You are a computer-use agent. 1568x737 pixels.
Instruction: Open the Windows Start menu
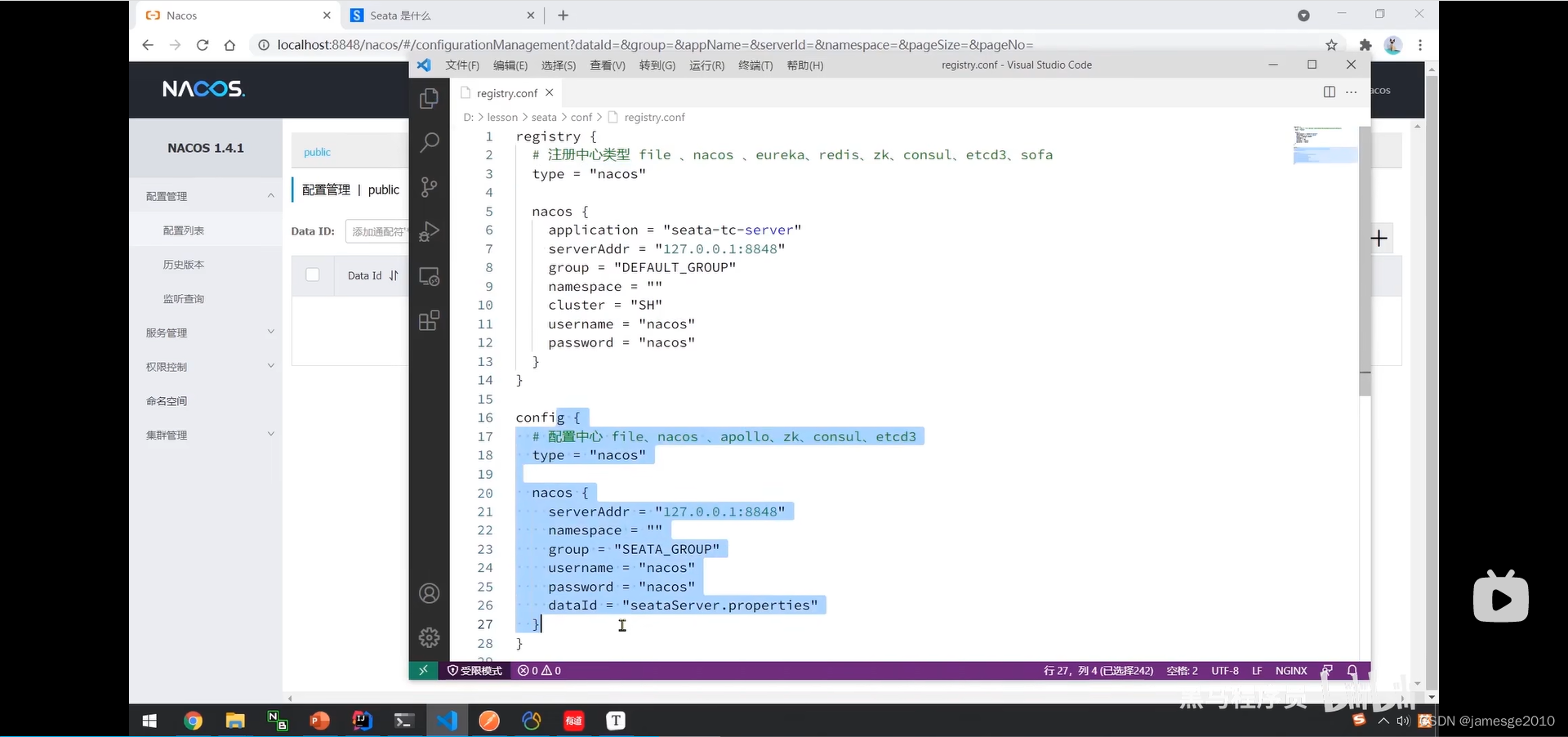click(x=149, y=721)
